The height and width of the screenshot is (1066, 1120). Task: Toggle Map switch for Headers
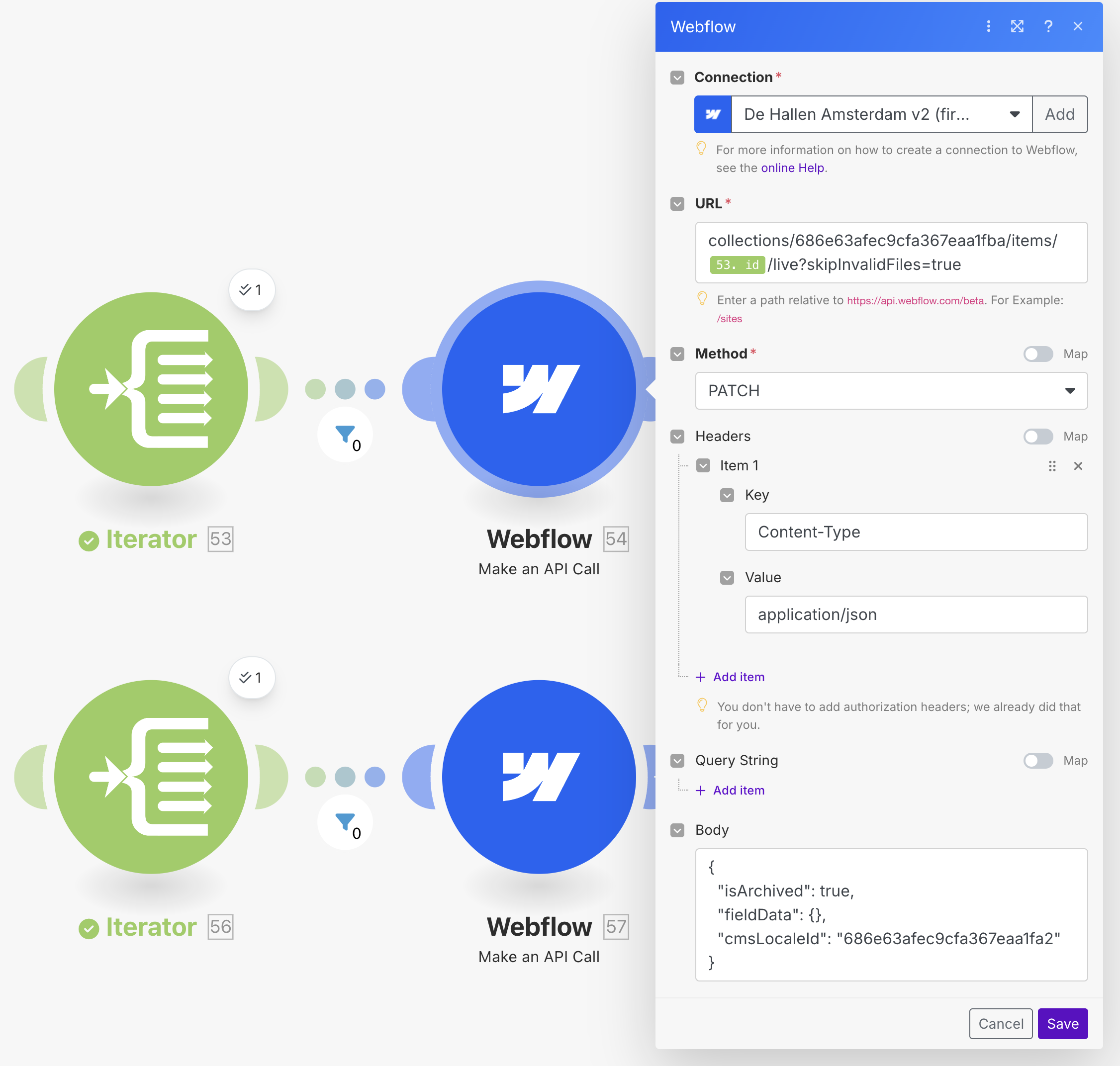(x=1037, y=437)
